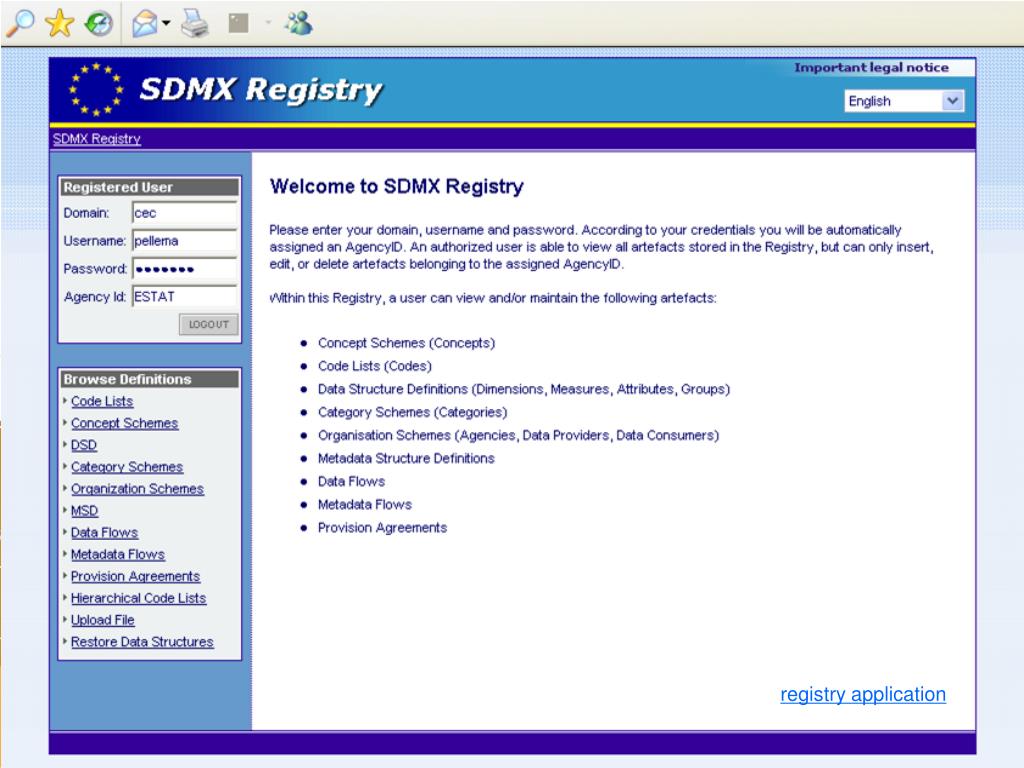Open Provision Agreements sidebar link
Screen dimensions: 1024x768
pyautogui.click(x=135, y=576)
